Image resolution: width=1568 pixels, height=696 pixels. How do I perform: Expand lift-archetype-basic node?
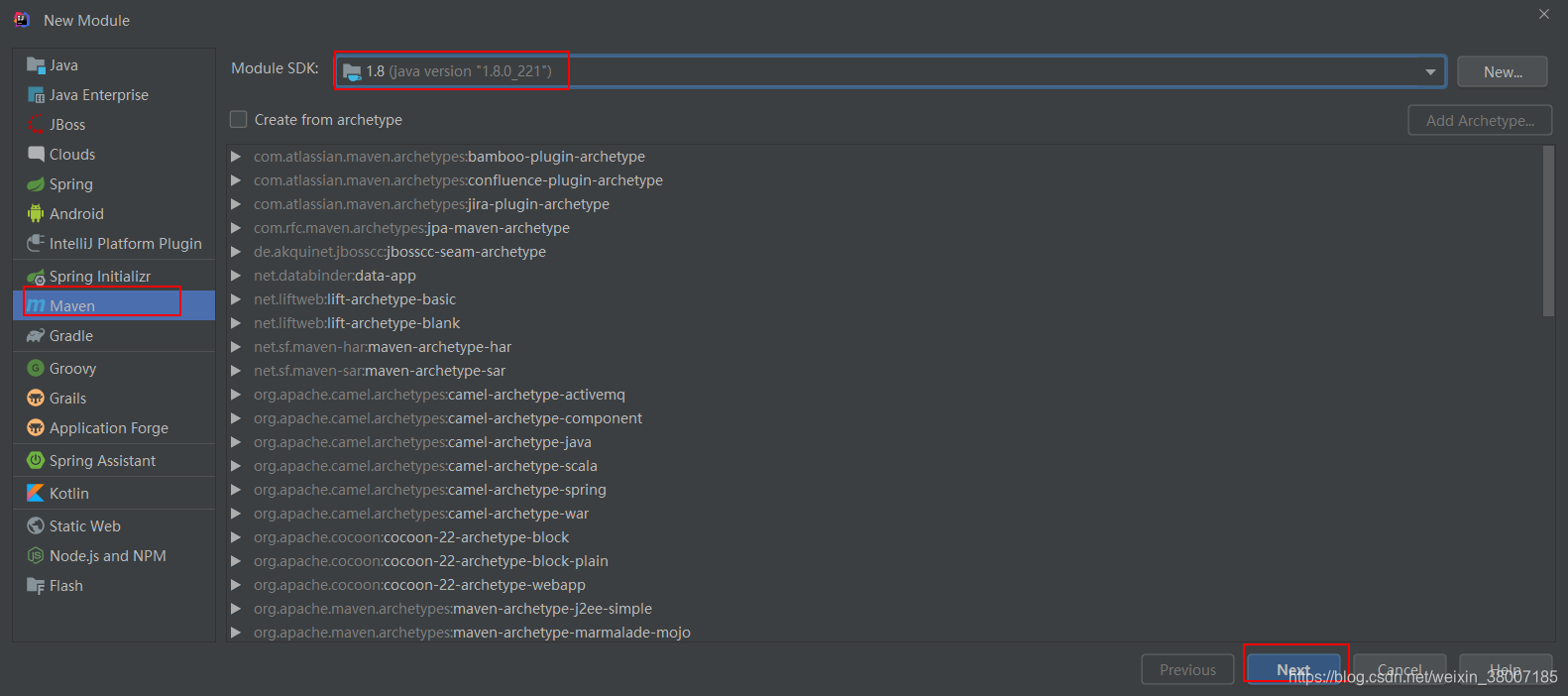click(x=236, y=299)
